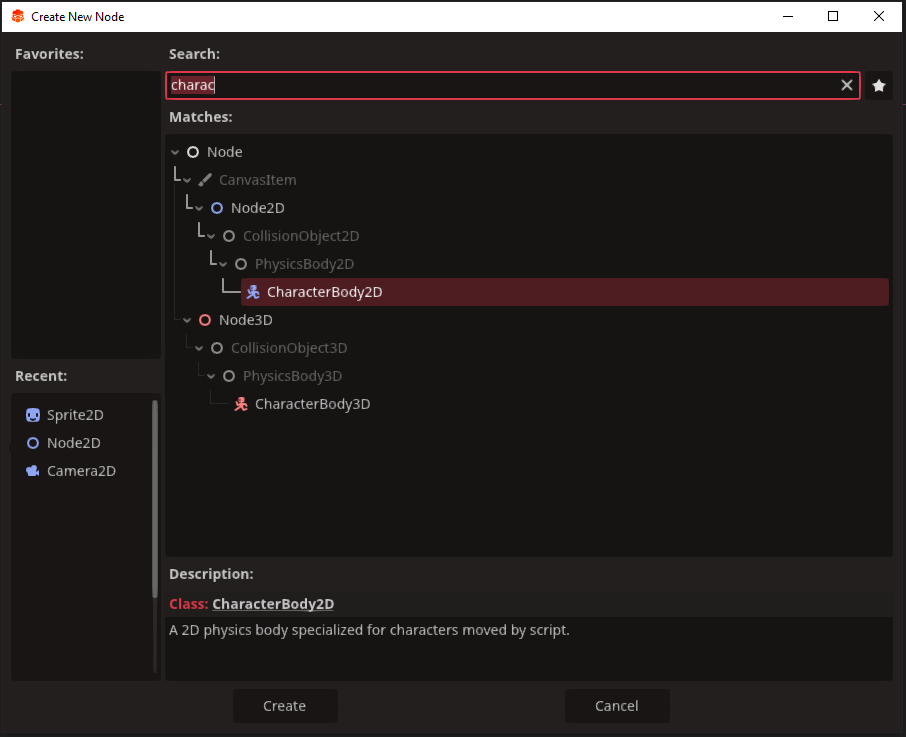The image size is (906, 737).
Task: Click the PhysicsBody3D label
Action: [292, 376]
